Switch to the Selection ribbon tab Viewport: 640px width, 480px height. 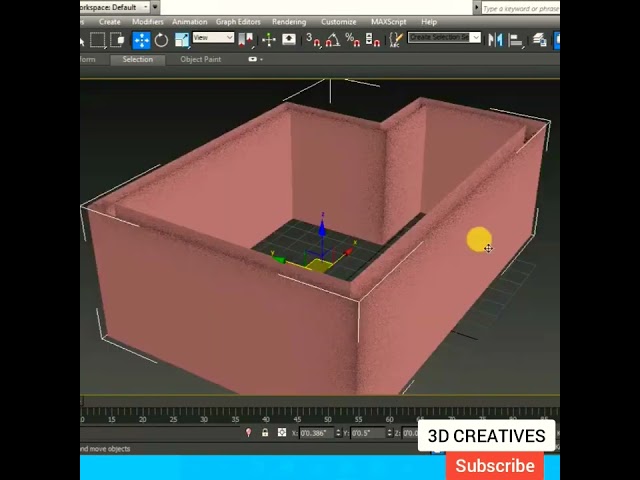point(138,60)
